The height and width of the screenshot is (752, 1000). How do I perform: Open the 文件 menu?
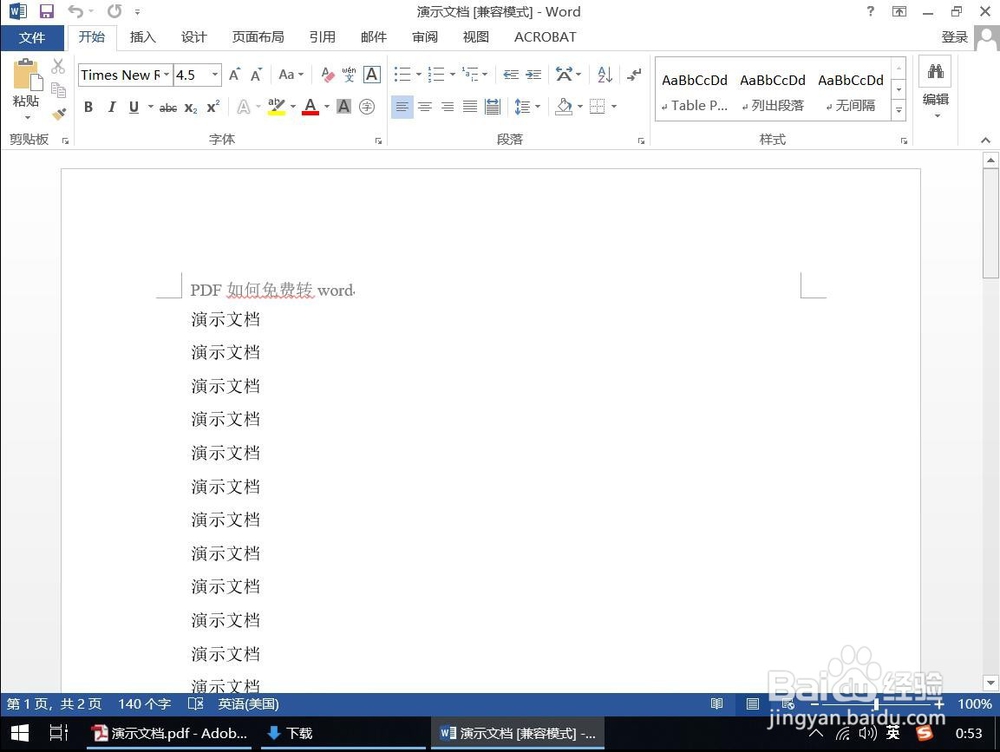(x=32, y=37)
